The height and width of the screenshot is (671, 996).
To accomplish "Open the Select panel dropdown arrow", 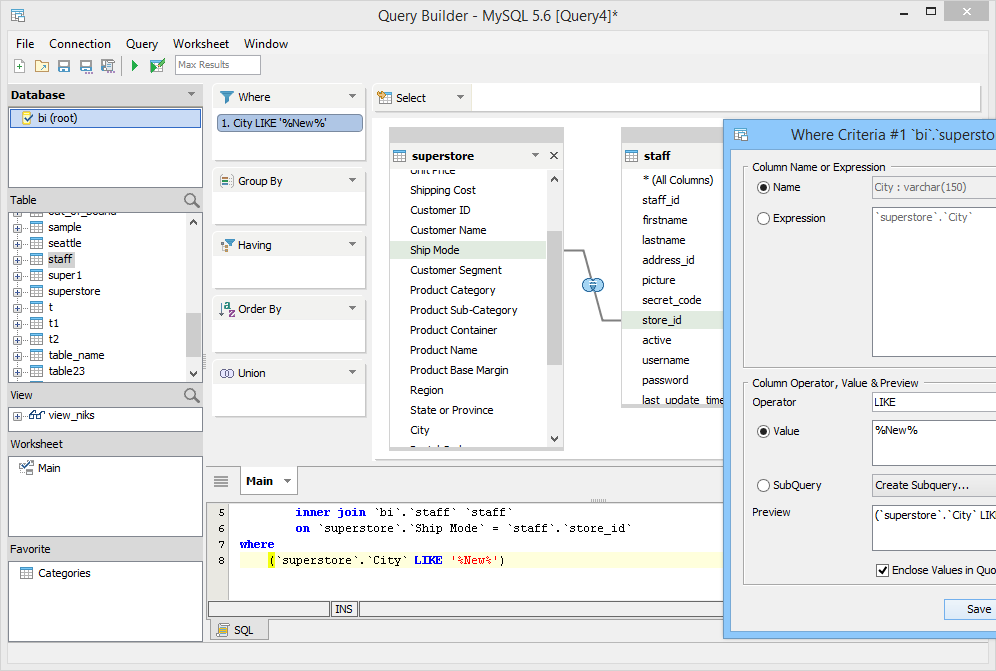I will 461,97.
